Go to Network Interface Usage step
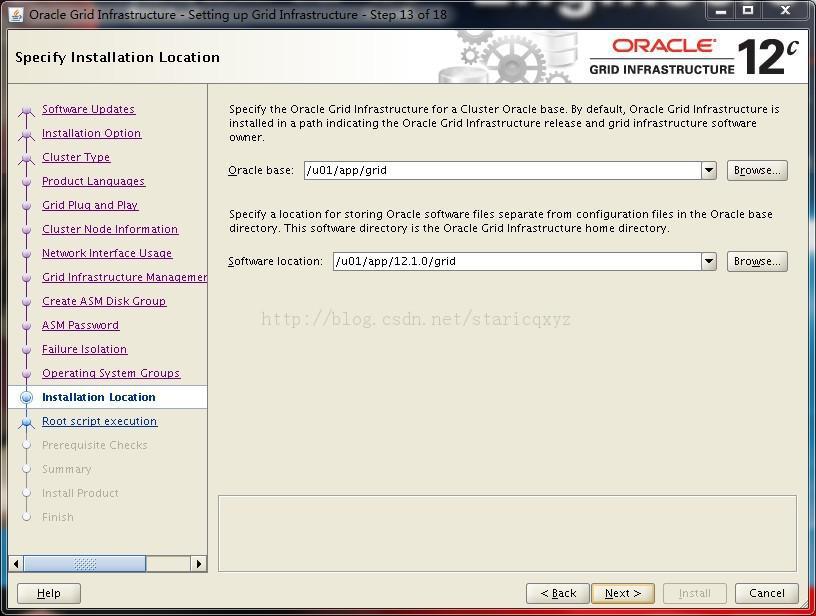 pos(107,253)
